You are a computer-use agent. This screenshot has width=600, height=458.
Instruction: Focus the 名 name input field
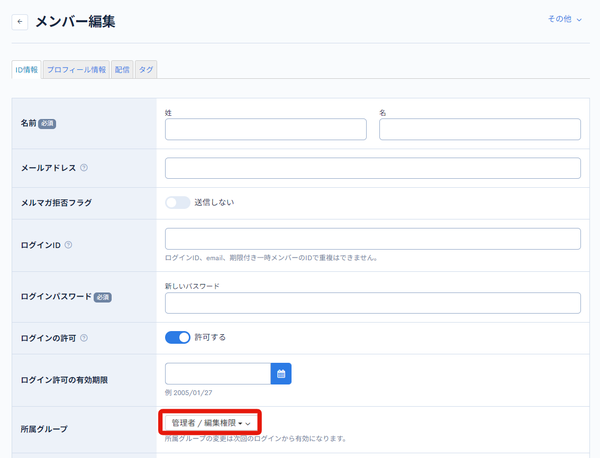480,129
